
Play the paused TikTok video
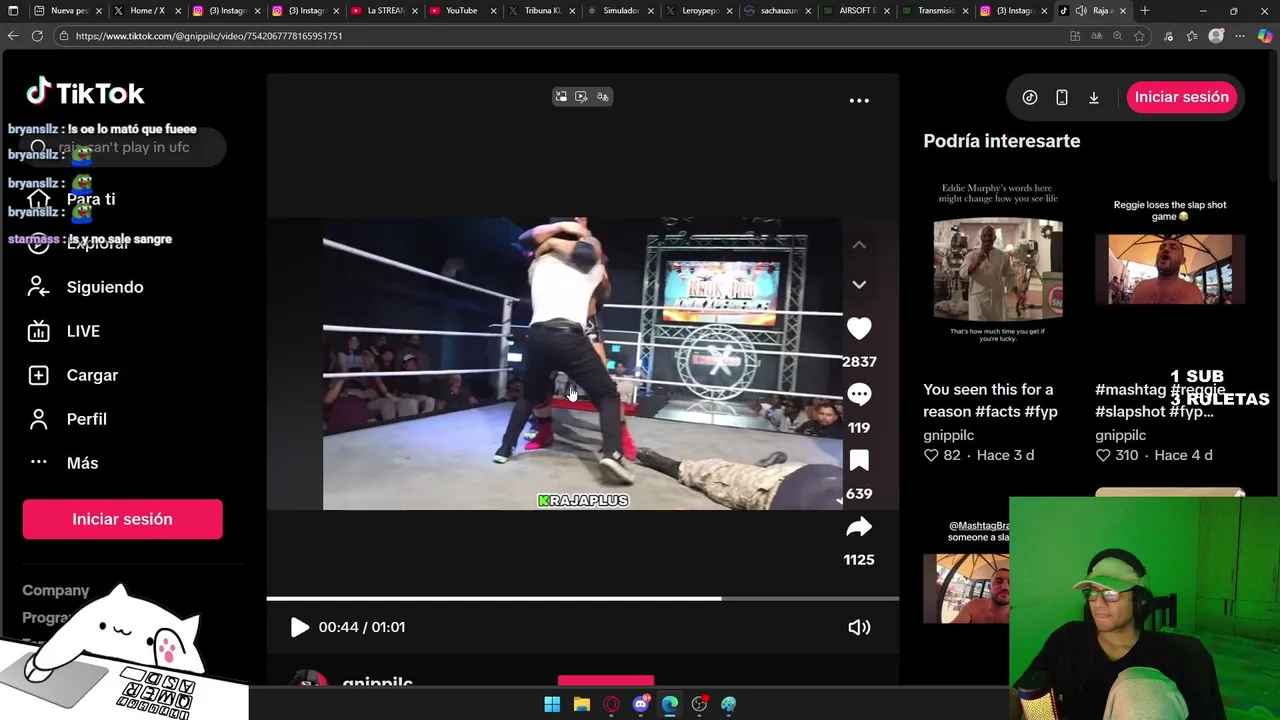(299, 627)
